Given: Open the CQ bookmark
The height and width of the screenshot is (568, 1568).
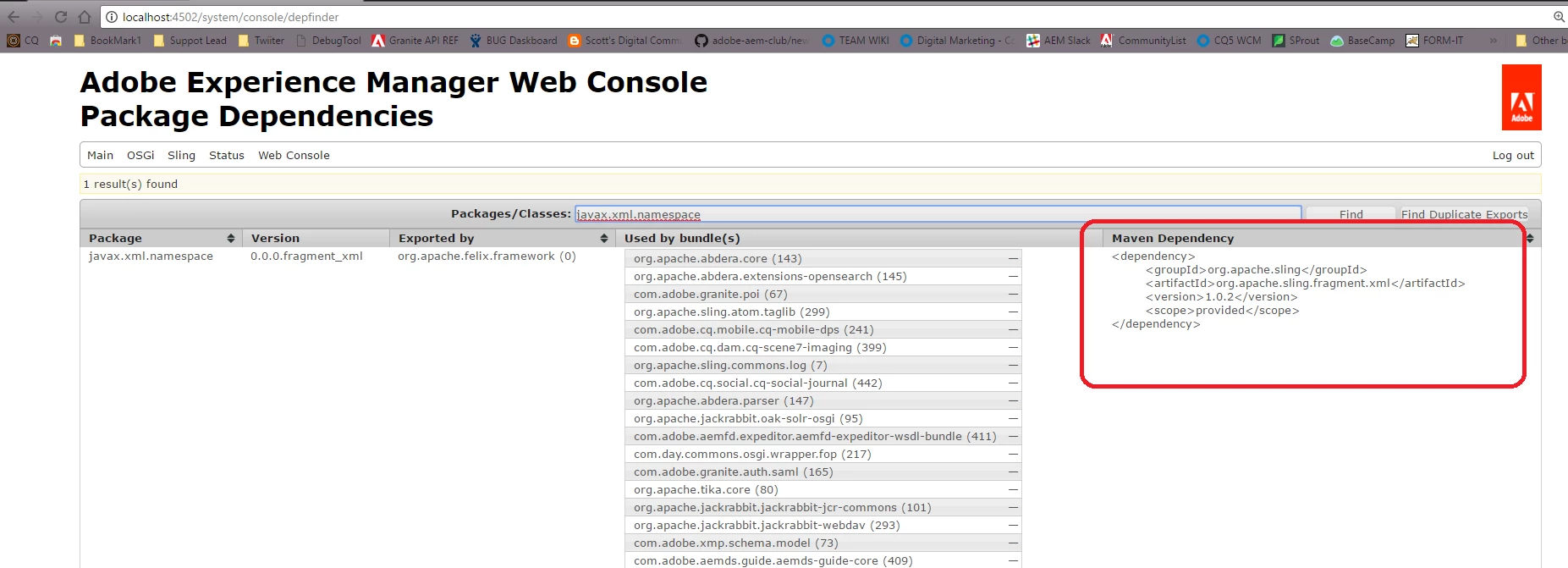Looking at the screenshot, I should 23,41.
